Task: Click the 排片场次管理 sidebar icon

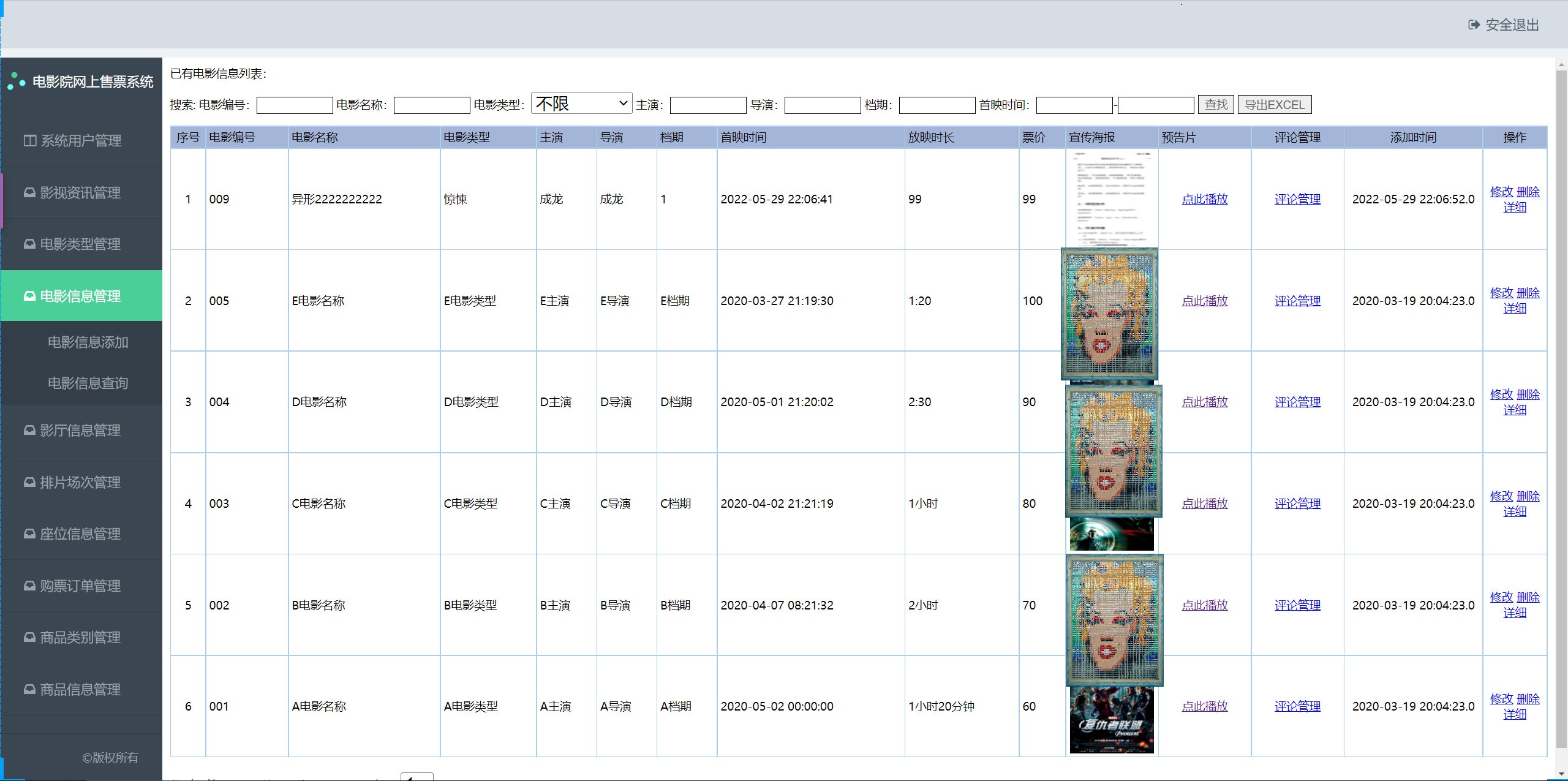Action: pos(29,483)
